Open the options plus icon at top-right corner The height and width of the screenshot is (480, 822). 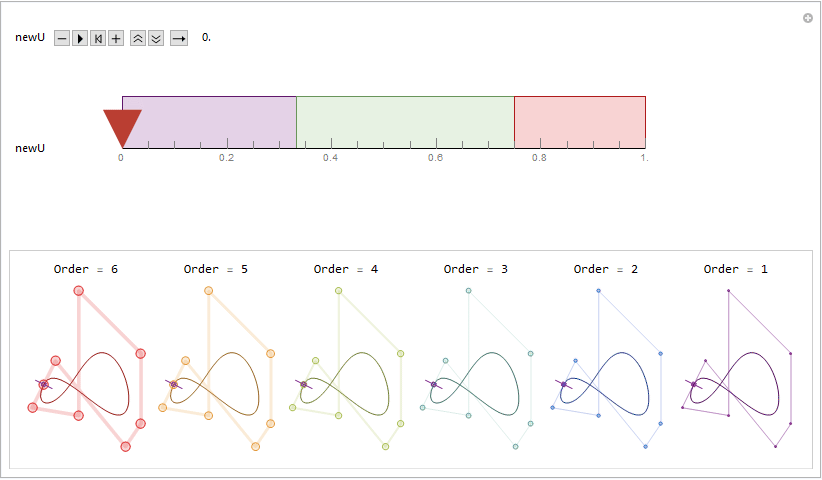(x=808, y=18)
